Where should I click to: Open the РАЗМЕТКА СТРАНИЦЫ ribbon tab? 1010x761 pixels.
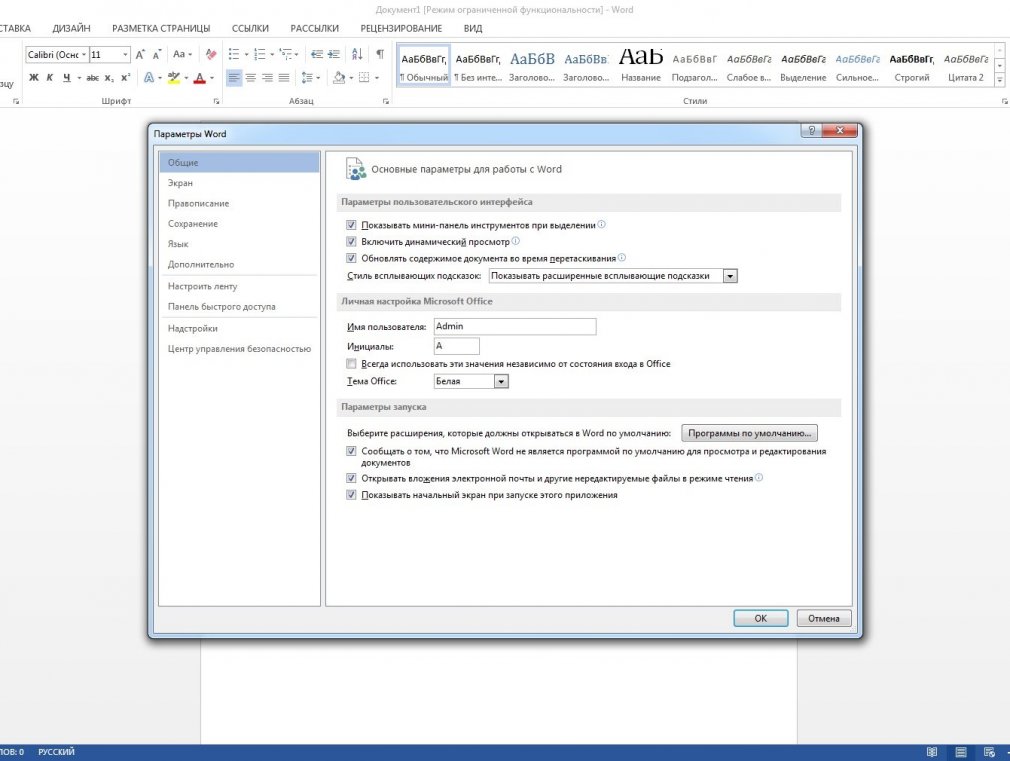[161, 28]
